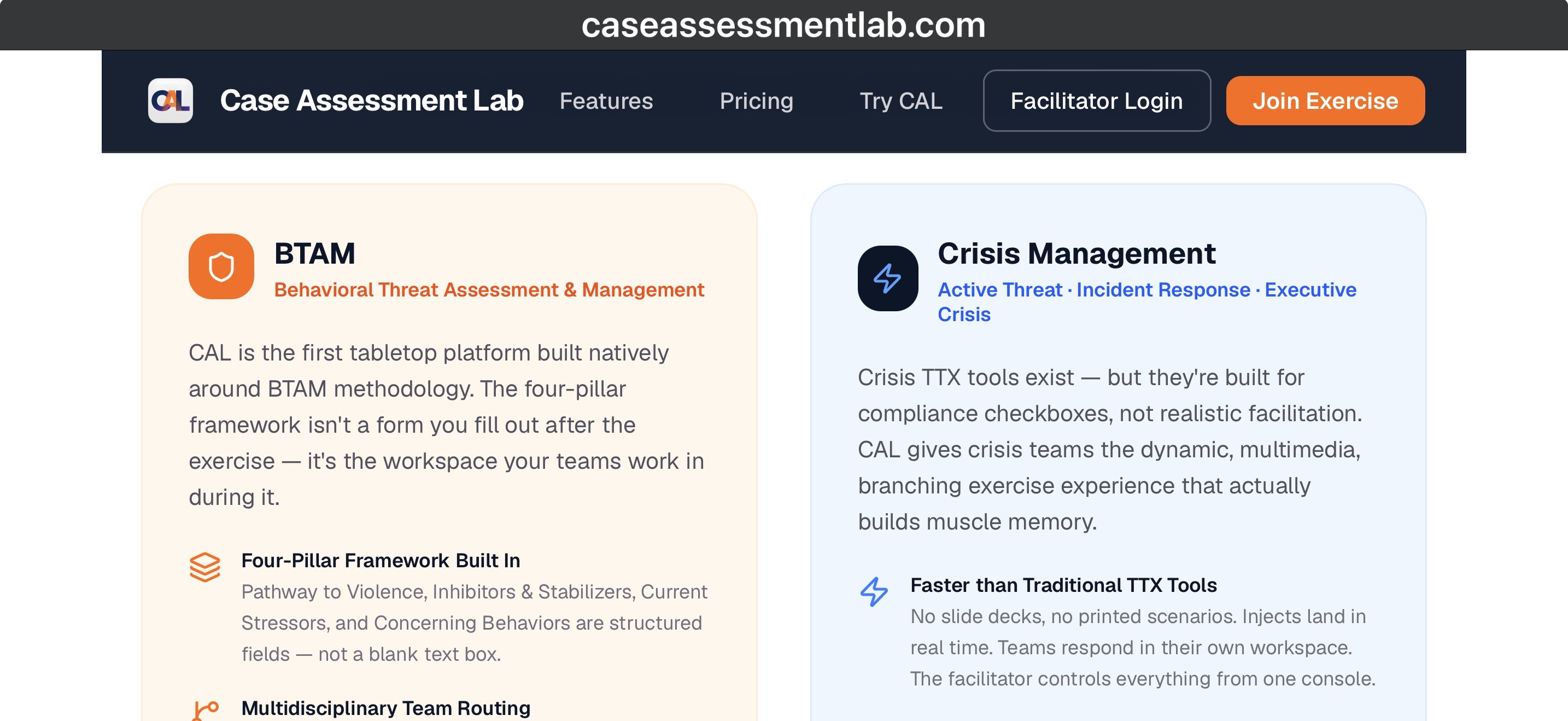Image resolution: width=1568 pixels, height=721 pixels.
Task: Click Four-Pillar Framework Built In title
Action: [381, 560]
